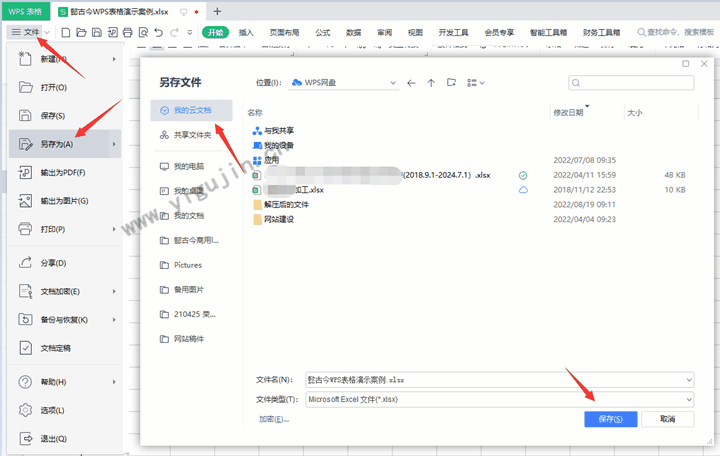Select 网站稿件 folder in the sidebar
720x456 pixels.
[x=191, y=339]
